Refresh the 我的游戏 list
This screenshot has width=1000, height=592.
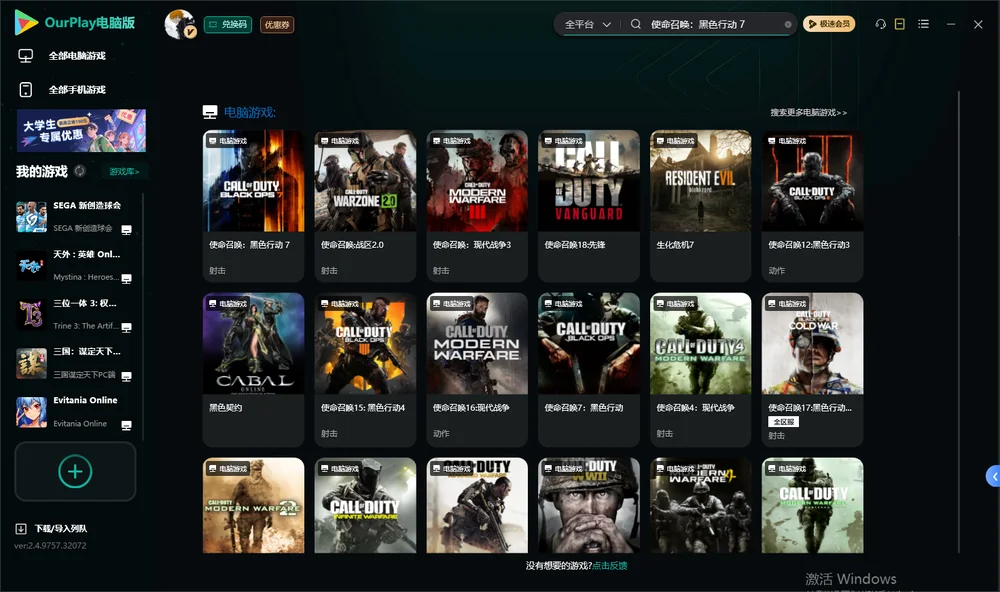[x=80, y=171]
